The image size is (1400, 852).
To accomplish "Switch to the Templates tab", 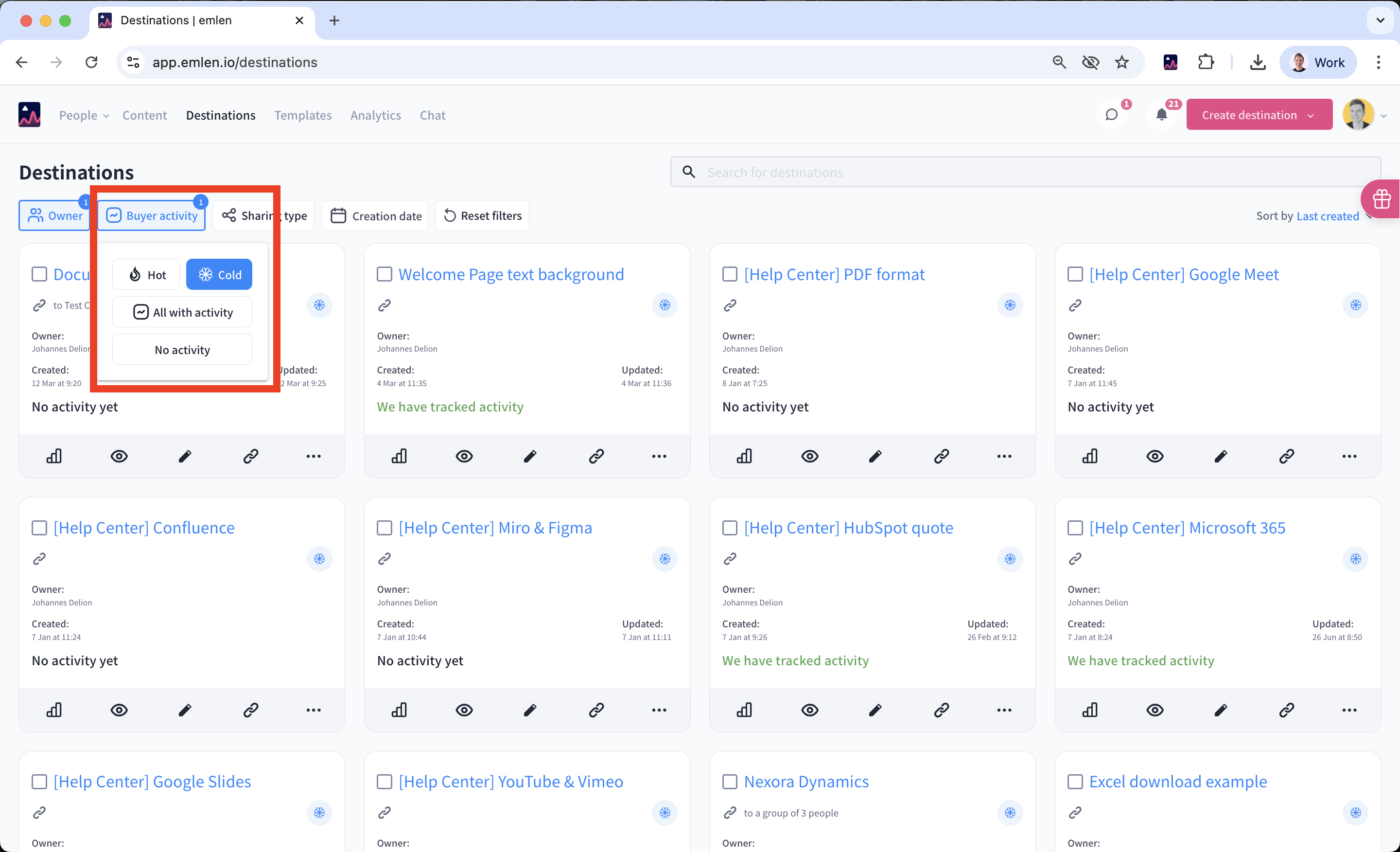I will 303,115.
